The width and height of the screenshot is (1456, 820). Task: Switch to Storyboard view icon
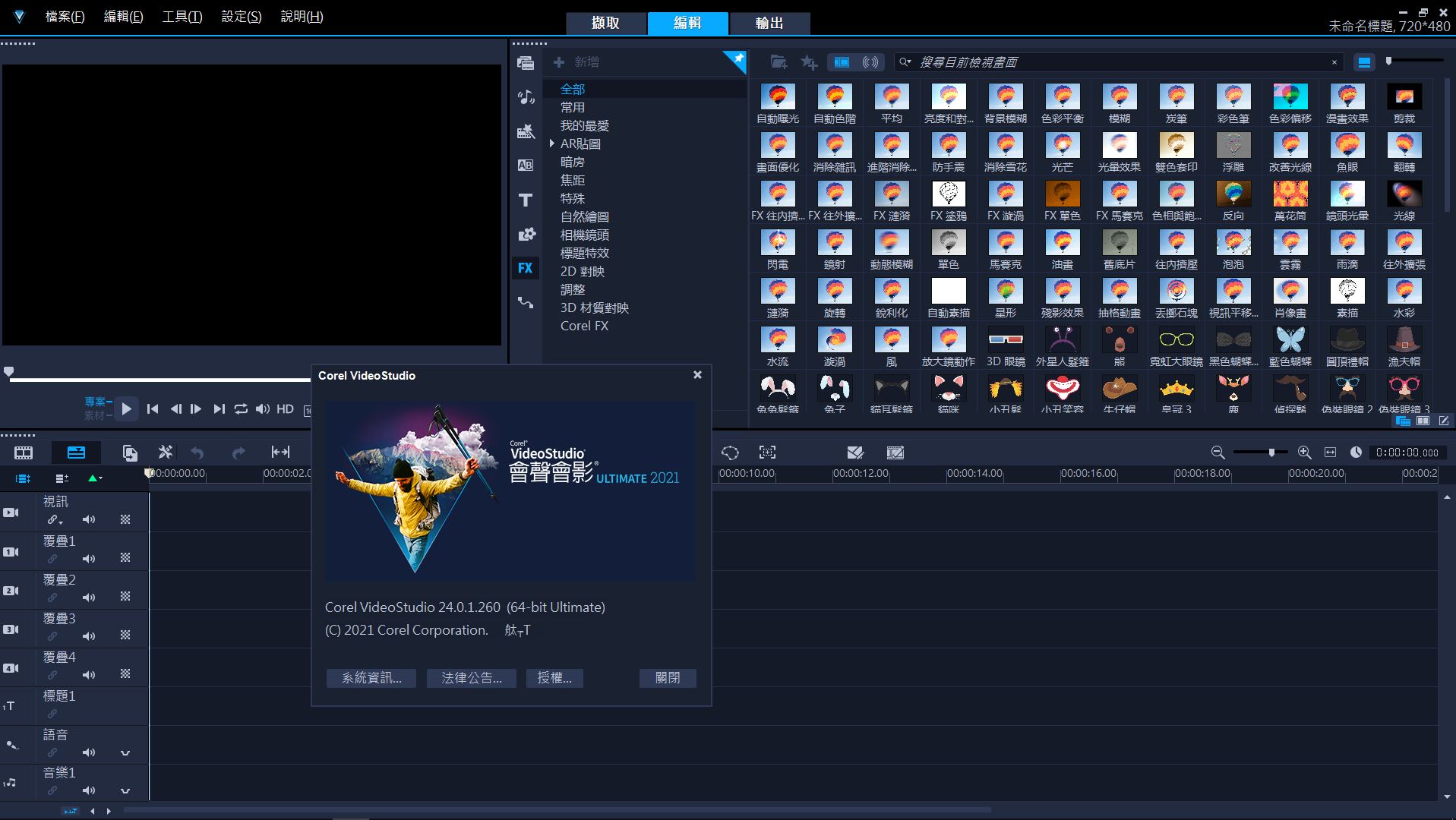[x=24, y=453]
